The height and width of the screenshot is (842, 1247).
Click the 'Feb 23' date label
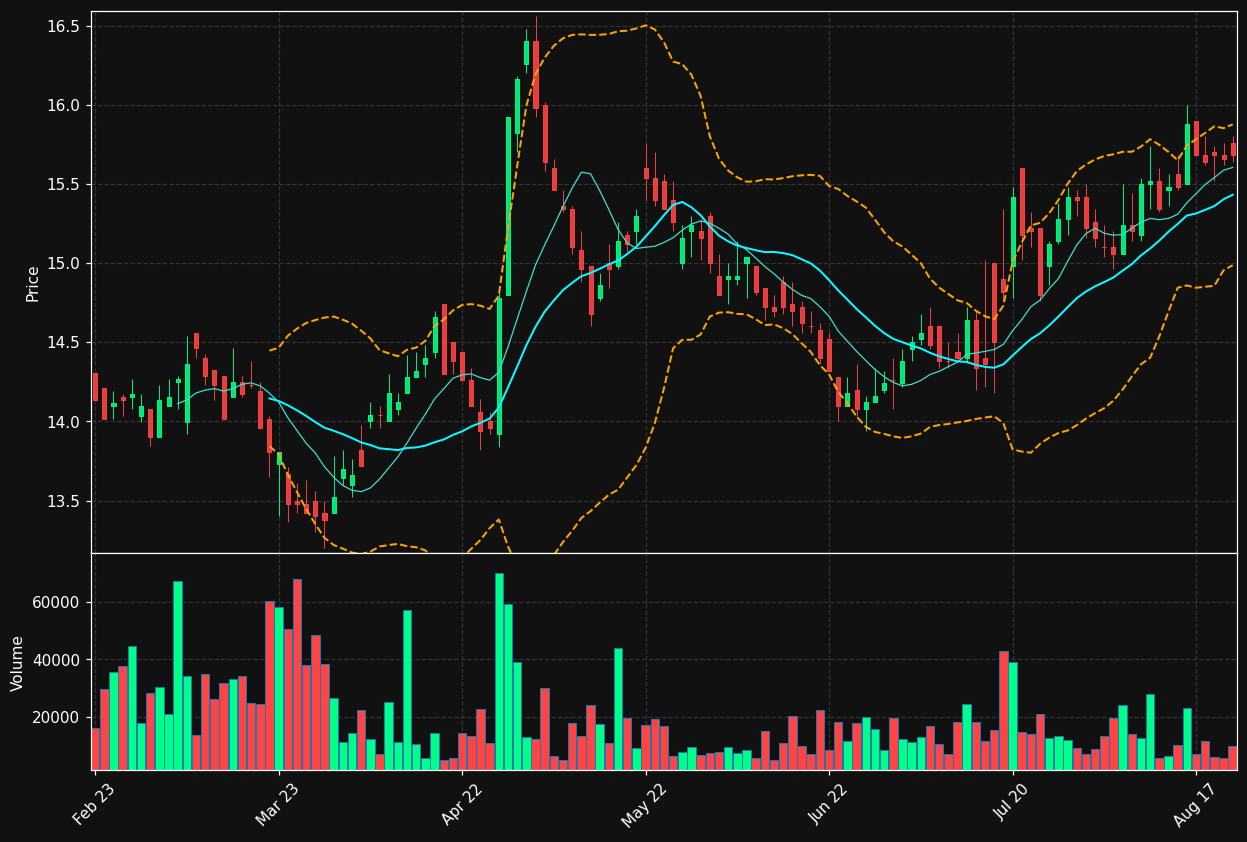click(93, 803)
